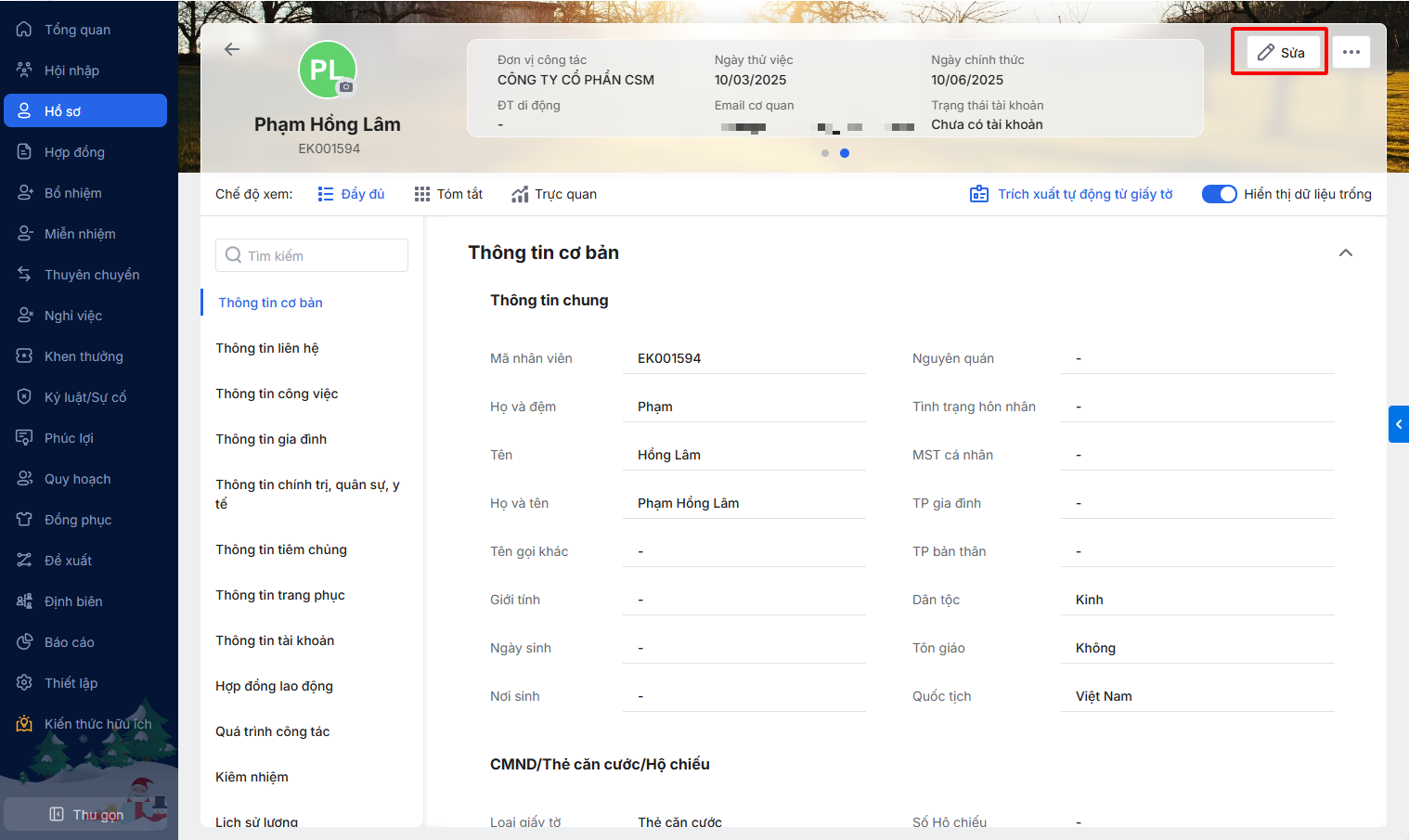Select Thông tin tài khoản section
Image resolution: width=1409 pixels, height=840 pixels.
[275, 640]
